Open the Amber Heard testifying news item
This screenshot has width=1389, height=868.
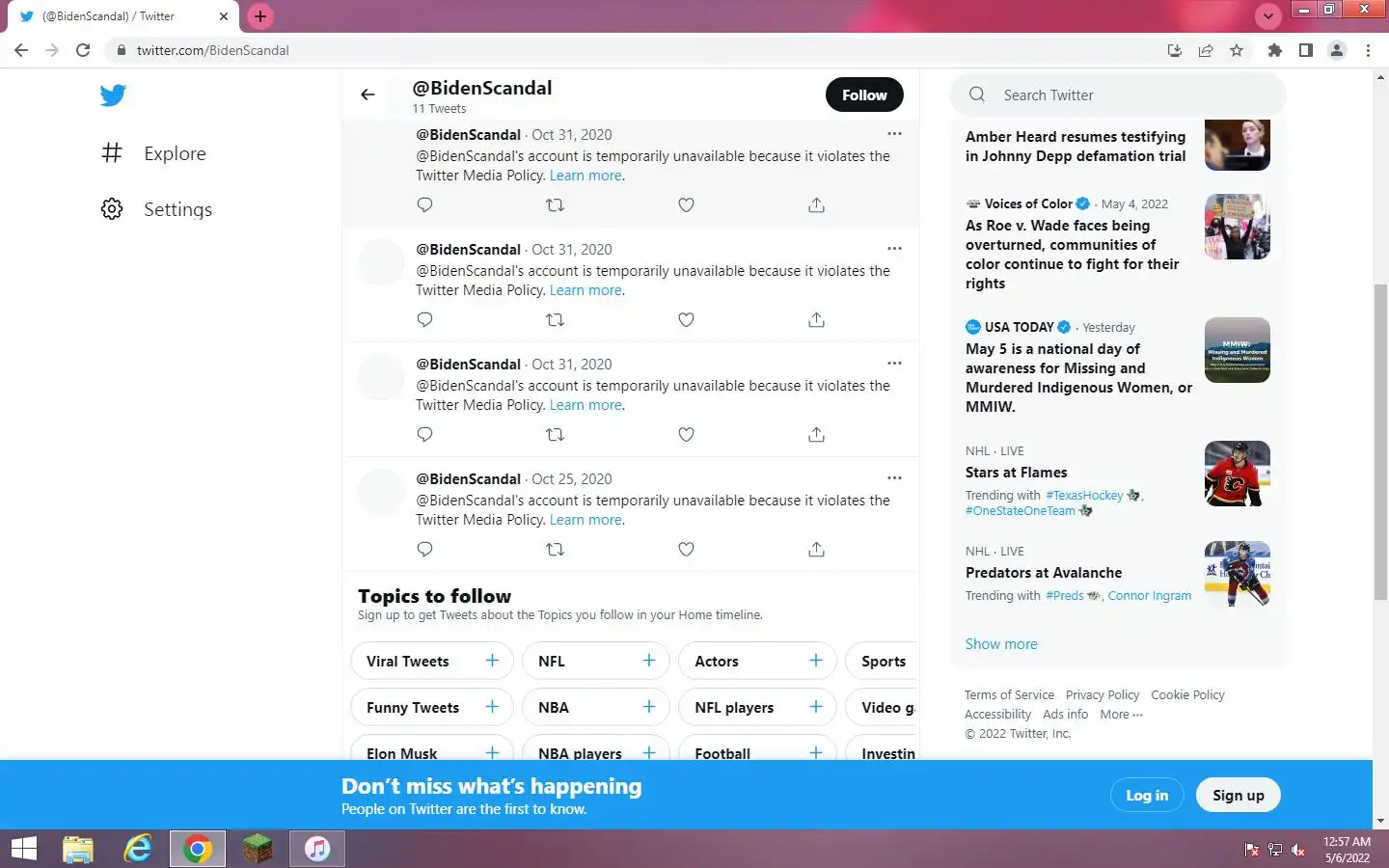[x=1076, y=147]
